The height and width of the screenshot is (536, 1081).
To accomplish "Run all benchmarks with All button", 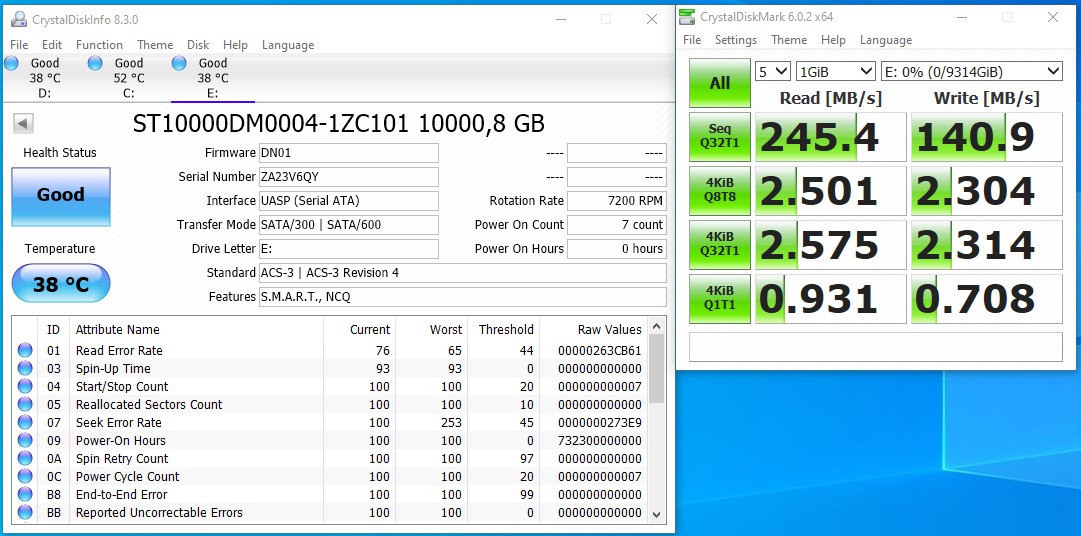I will pos(720,83).
